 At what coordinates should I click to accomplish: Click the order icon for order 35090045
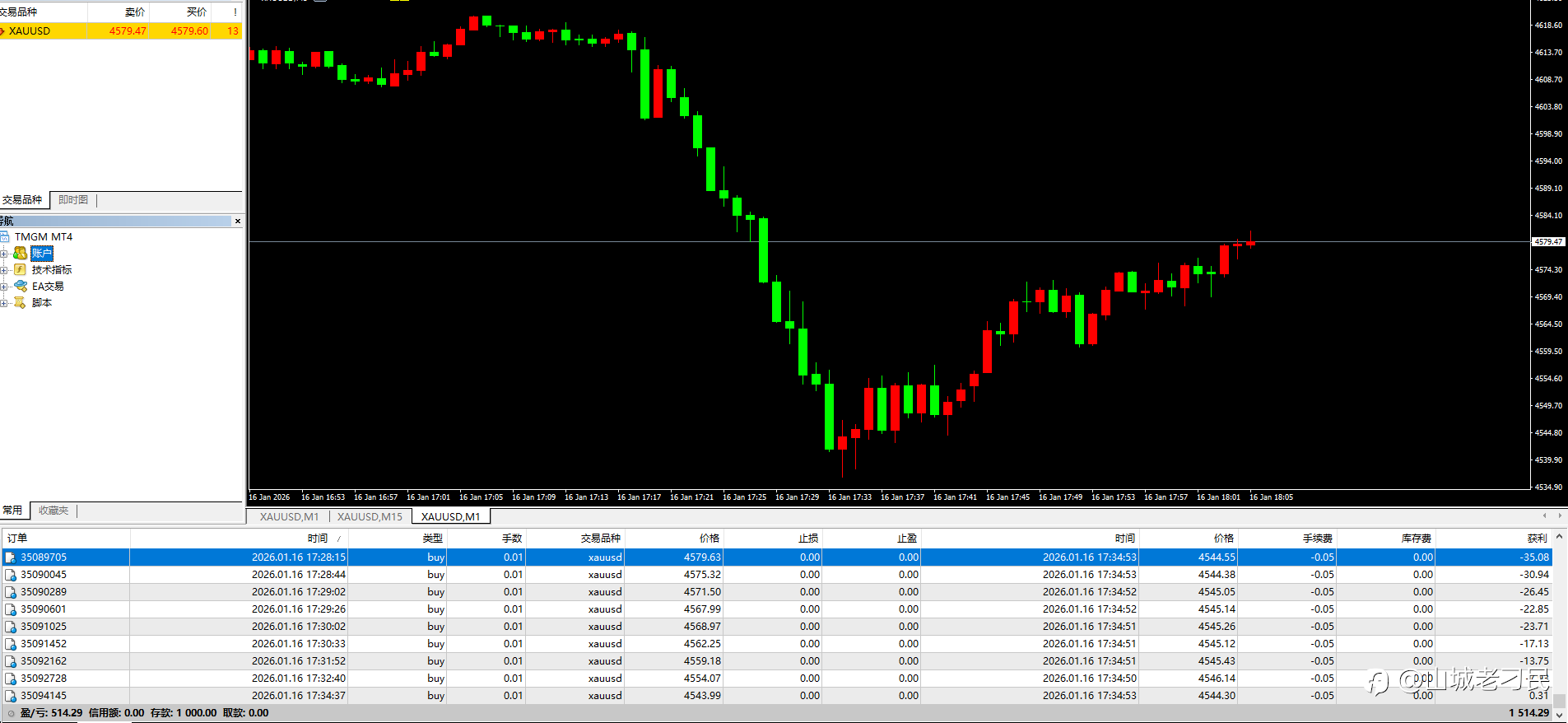[x=11, y=575]
